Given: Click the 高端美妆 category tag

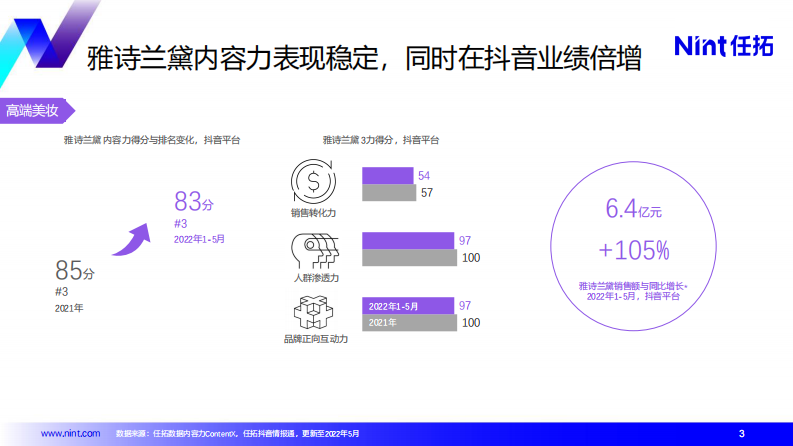Looking at the screenshot, I should click(36, 110).
